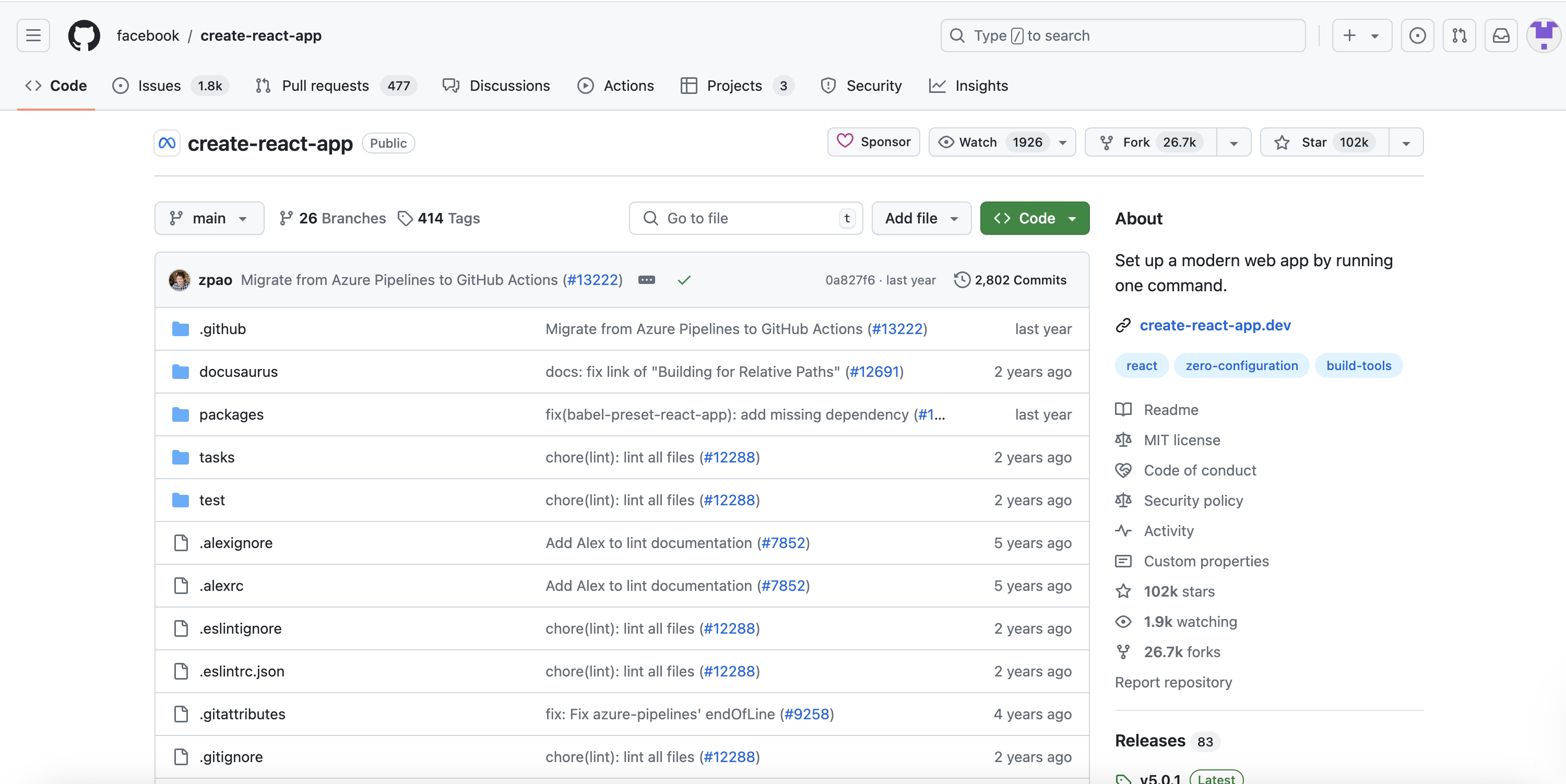Open the 2,802 Commits history
This screenshot has width=1566, height=784.
coord(1011,280)
